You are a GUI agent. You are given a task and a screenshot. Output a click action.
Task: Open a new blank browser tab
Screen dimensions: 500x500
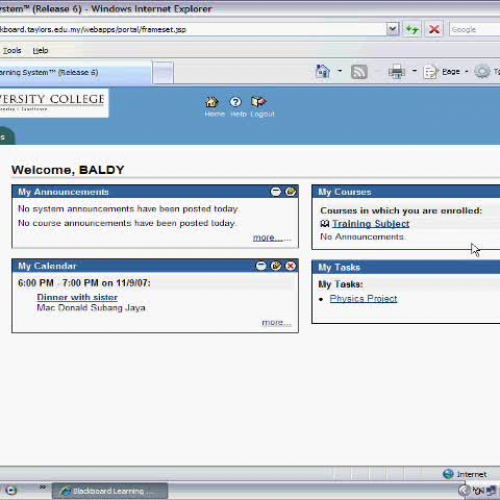pyautogui.click(x=163, y=72)
